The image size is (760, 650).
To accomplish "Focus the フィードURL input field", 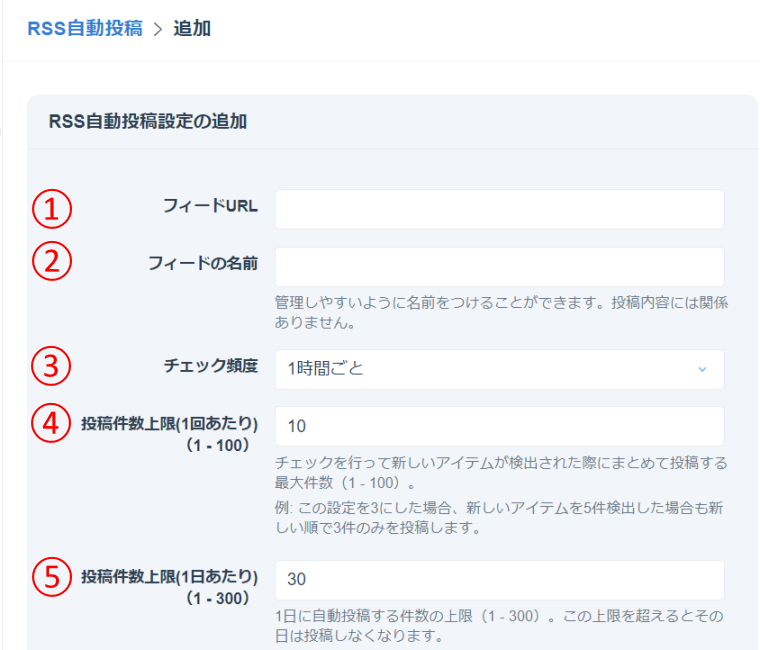I will 498,209.
